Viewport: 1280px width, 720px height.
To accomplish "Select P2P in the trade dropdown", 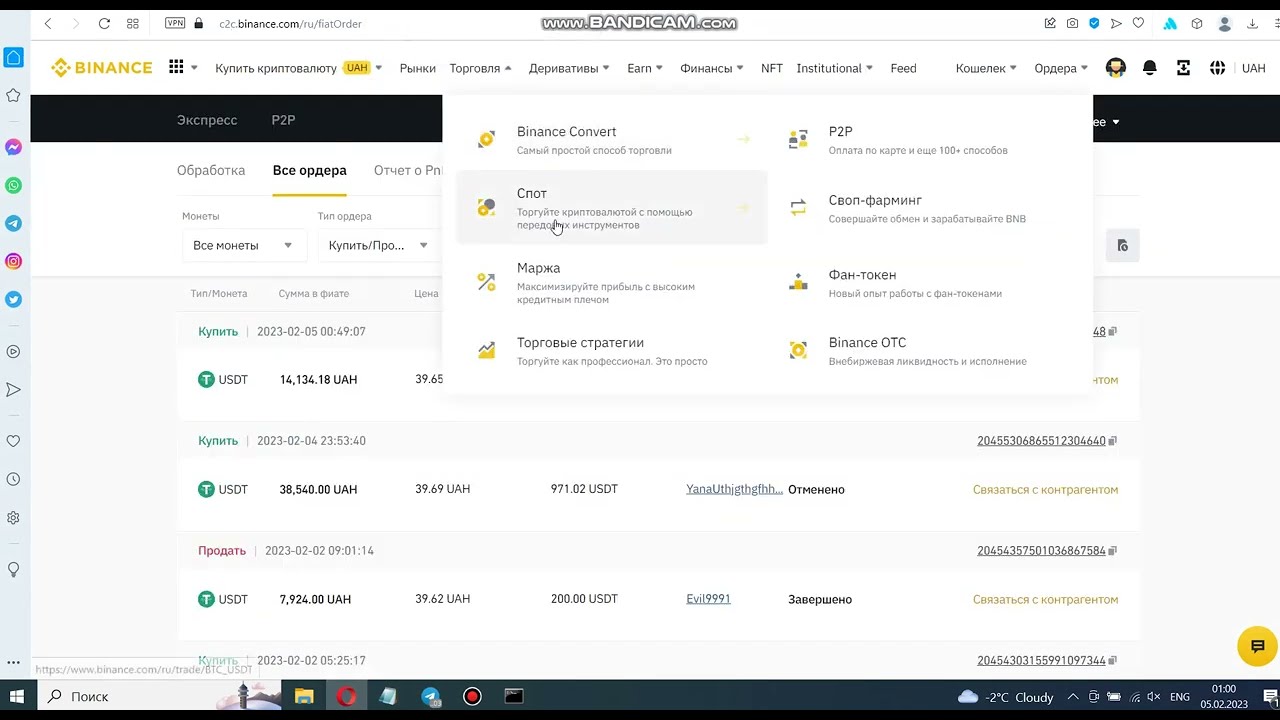I will pyautogui.click(x=924, y=140).
